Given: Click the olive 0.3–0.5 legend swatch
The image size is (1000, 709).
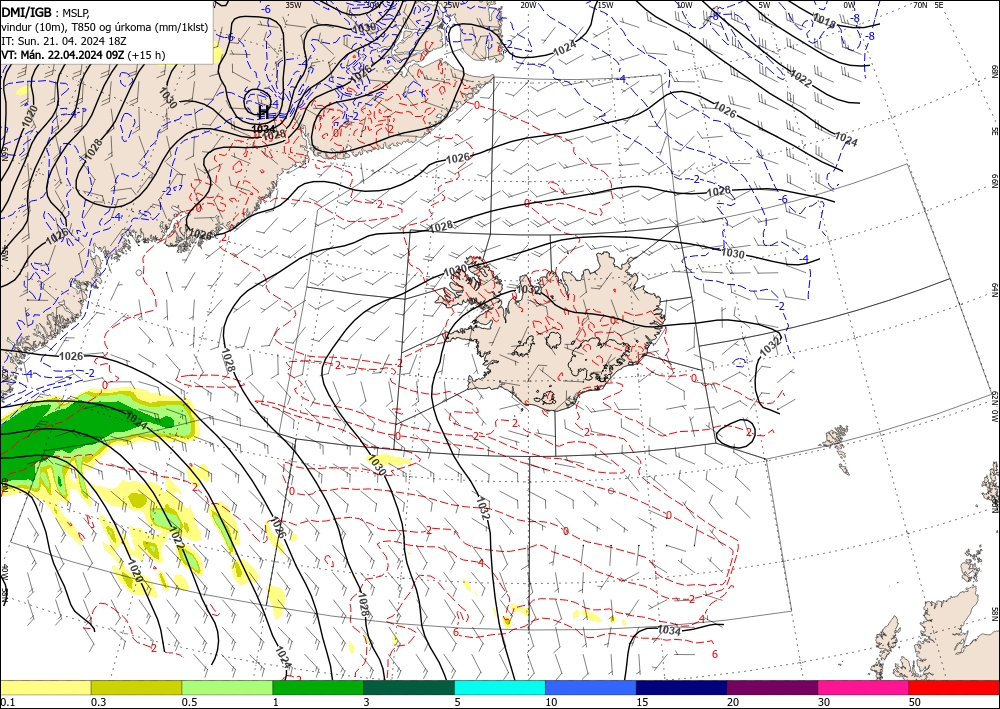Looking at the screenshot, I should pyautogui.click(x=136, y=687).
